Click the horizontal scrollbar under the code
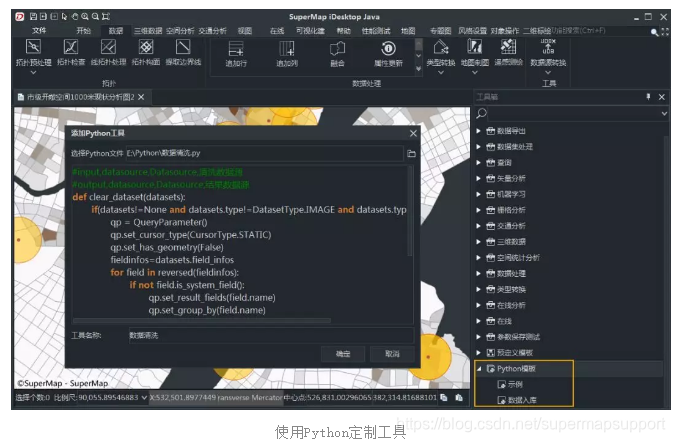Image resolution: width=675 pixels, height=442 pixels. pyautogui.click(x=202, y=321)
